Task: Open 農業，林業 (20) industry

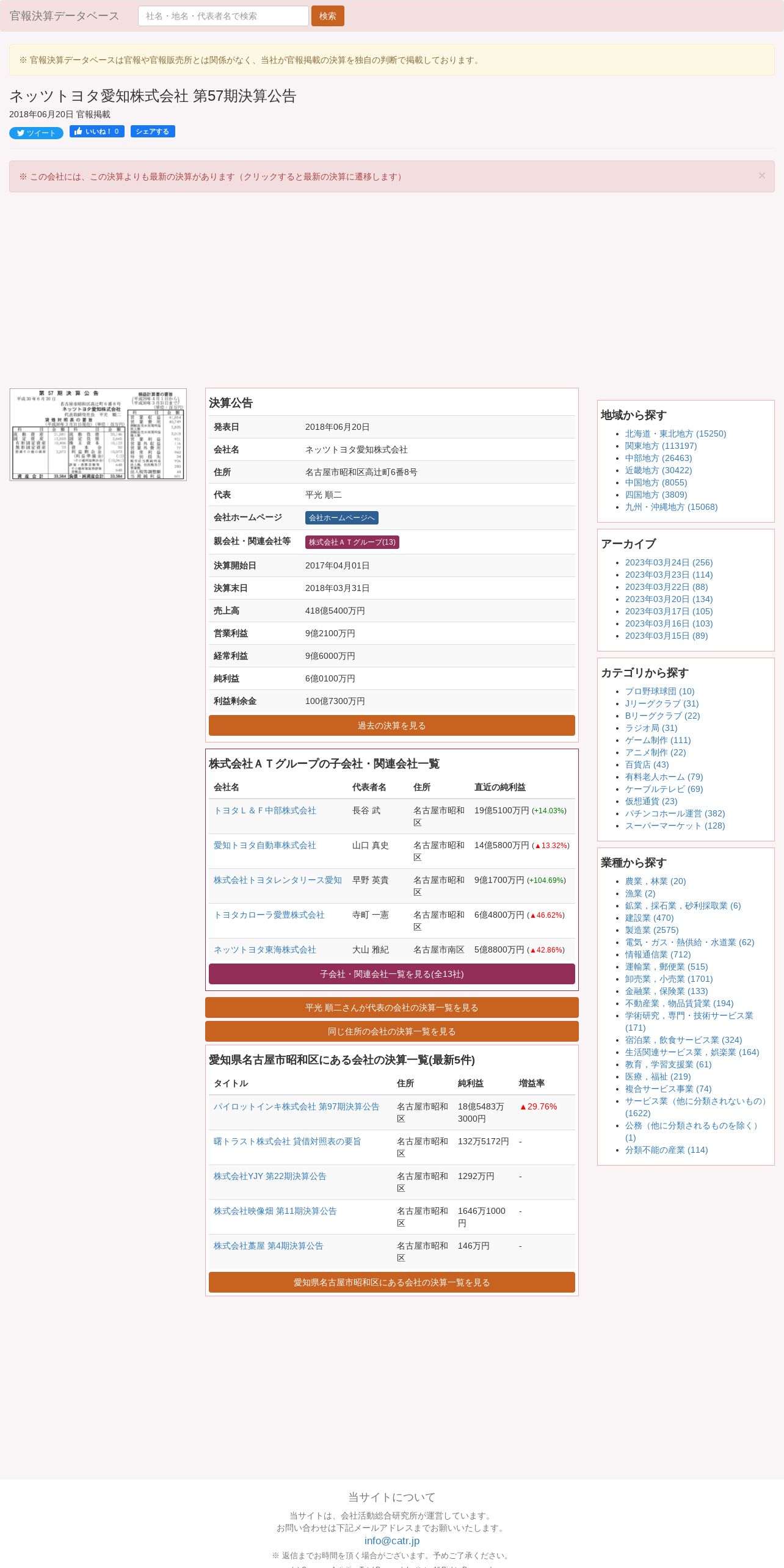Action: point(655,881)
